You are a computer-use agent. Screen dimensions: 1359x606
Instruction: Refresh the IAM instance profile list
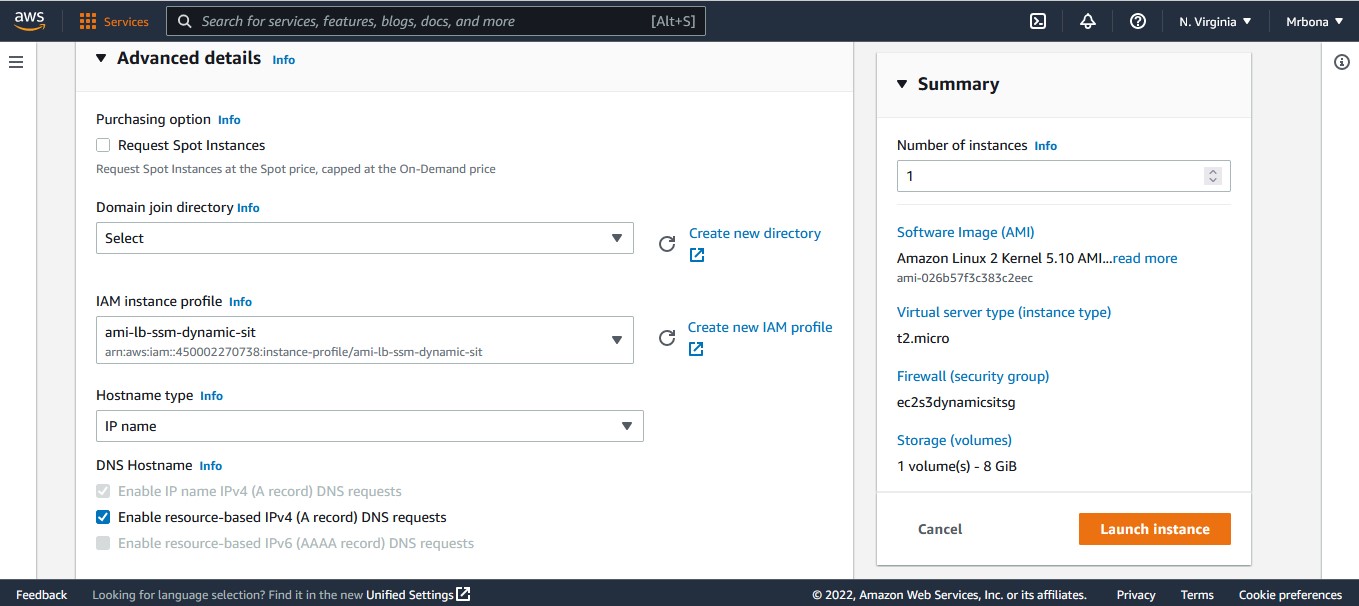click(666, 339)
